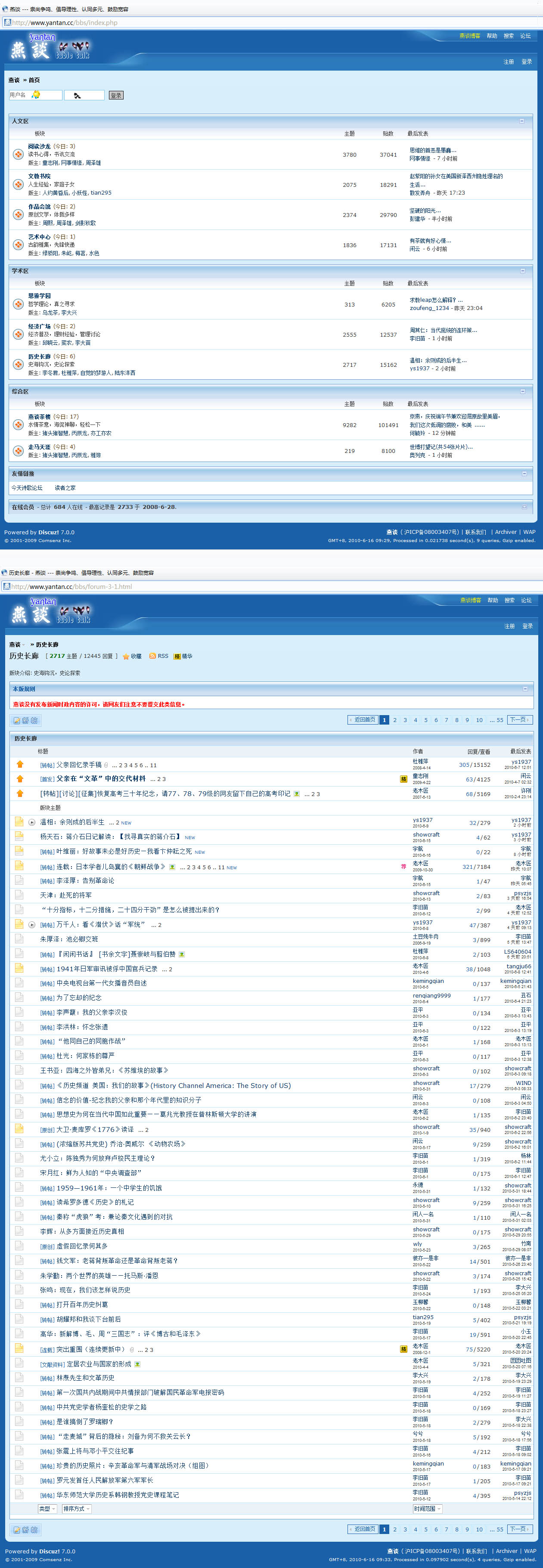
Task: Expand preview for 温相:余则成的后半生 thread
Action: (x=32, y=822)
